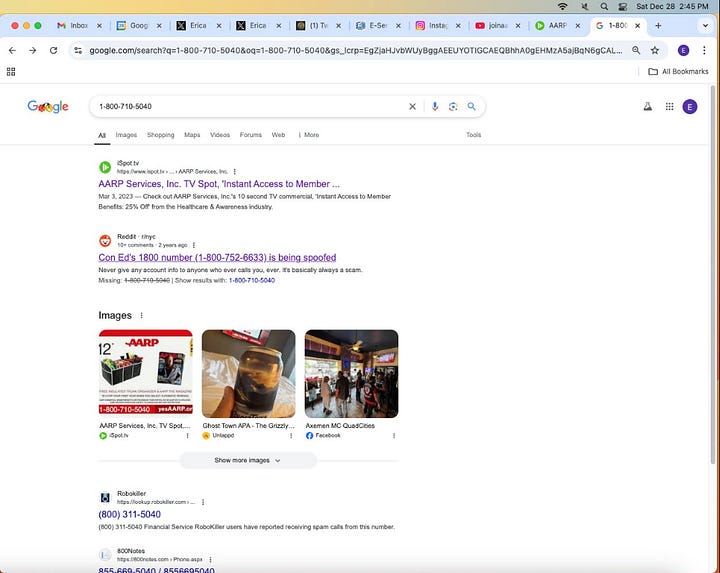Go forward in browser history
Image resolution: width=720 pixels, height=573 pixels.
[33, 51]
